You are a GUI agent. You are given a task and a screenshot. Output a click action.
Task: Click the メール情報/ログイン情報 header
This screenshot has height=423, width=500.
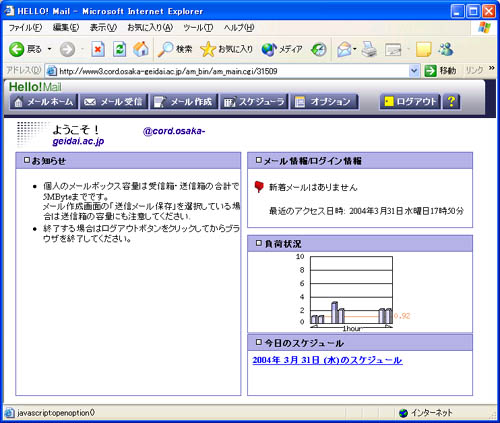click(360, 161)
